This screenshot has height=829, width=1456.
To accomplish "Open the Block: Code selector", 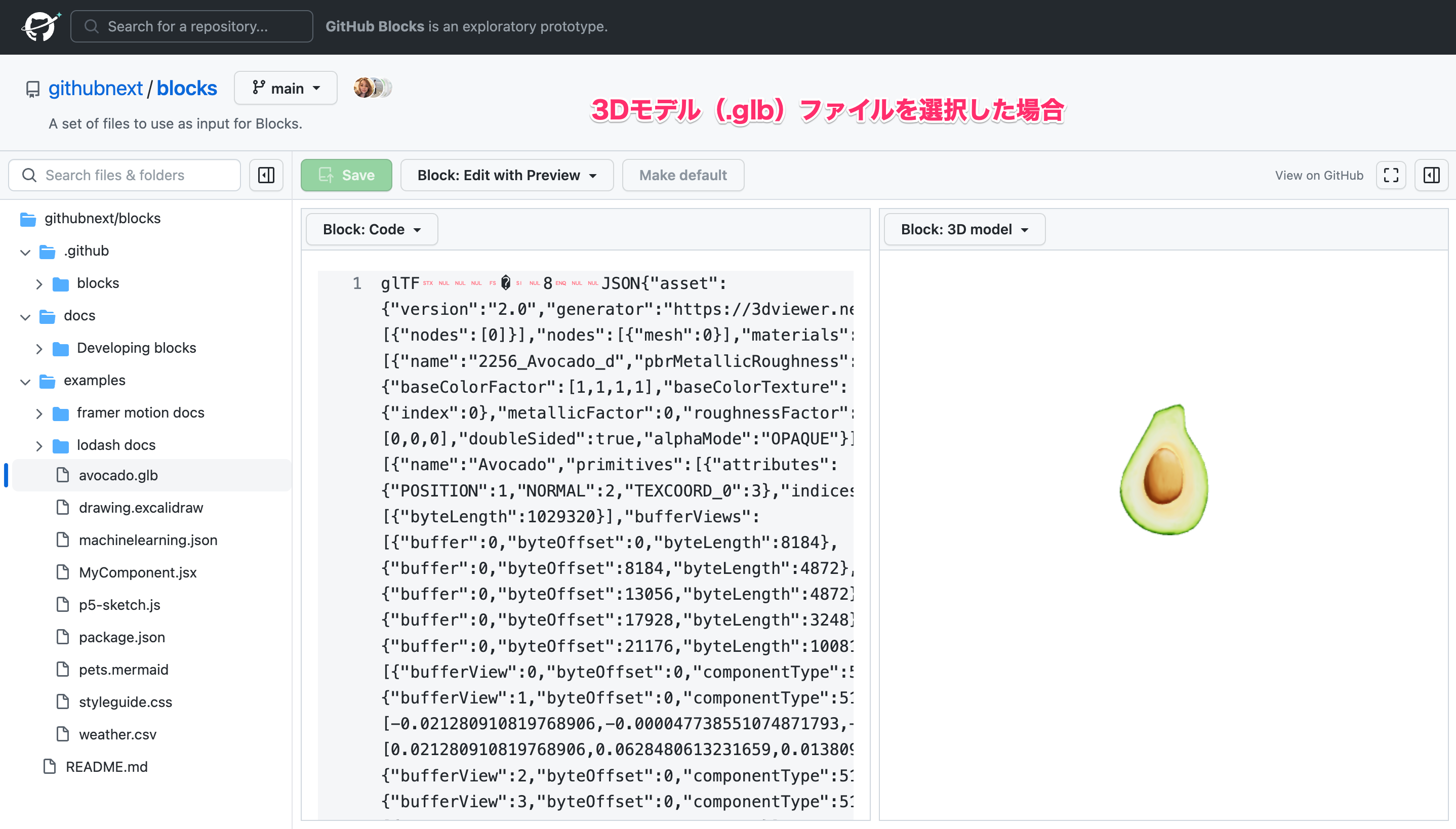I will point(371,229).
